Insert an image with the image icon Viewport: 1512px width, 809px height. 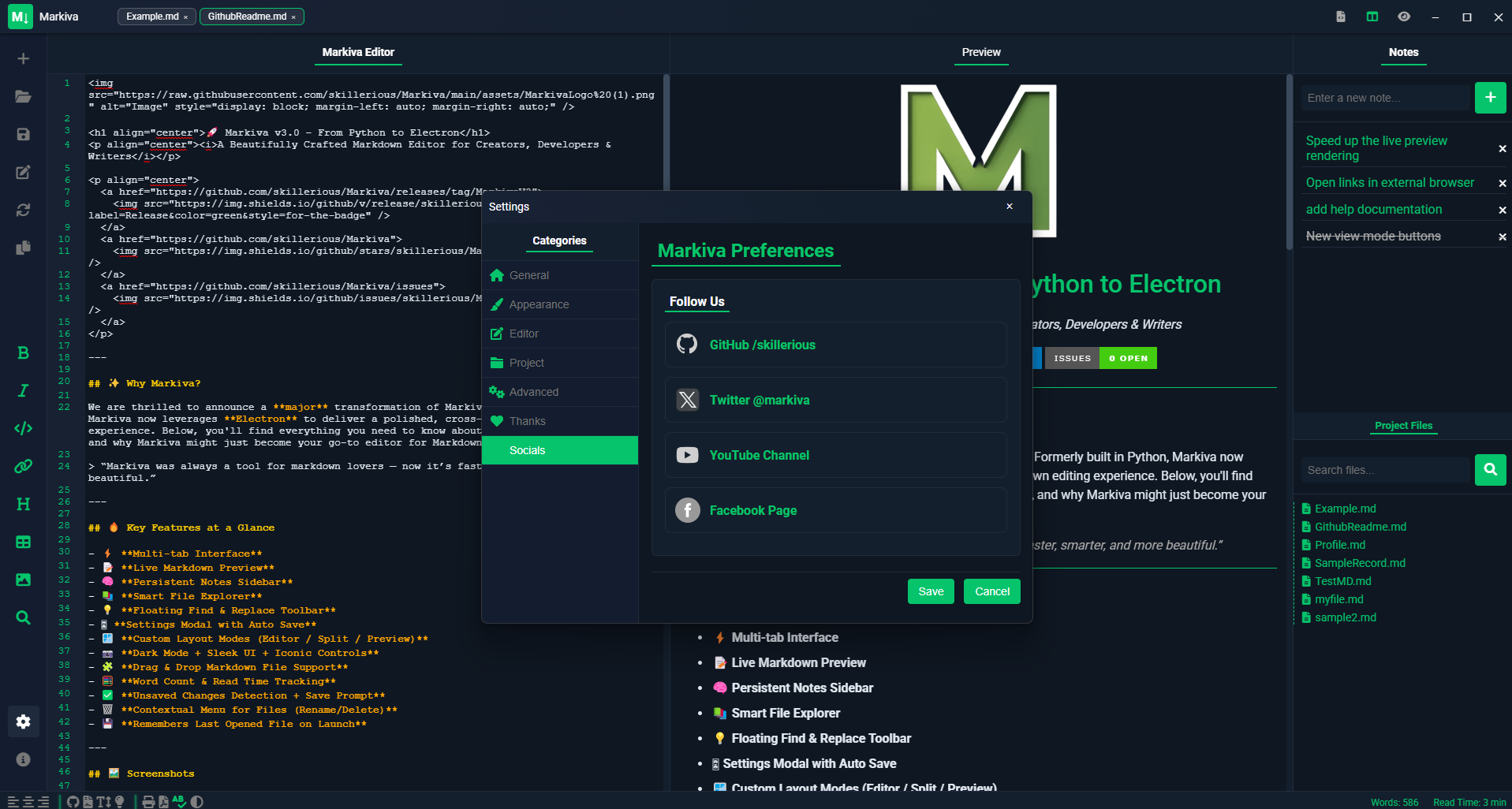24,580
